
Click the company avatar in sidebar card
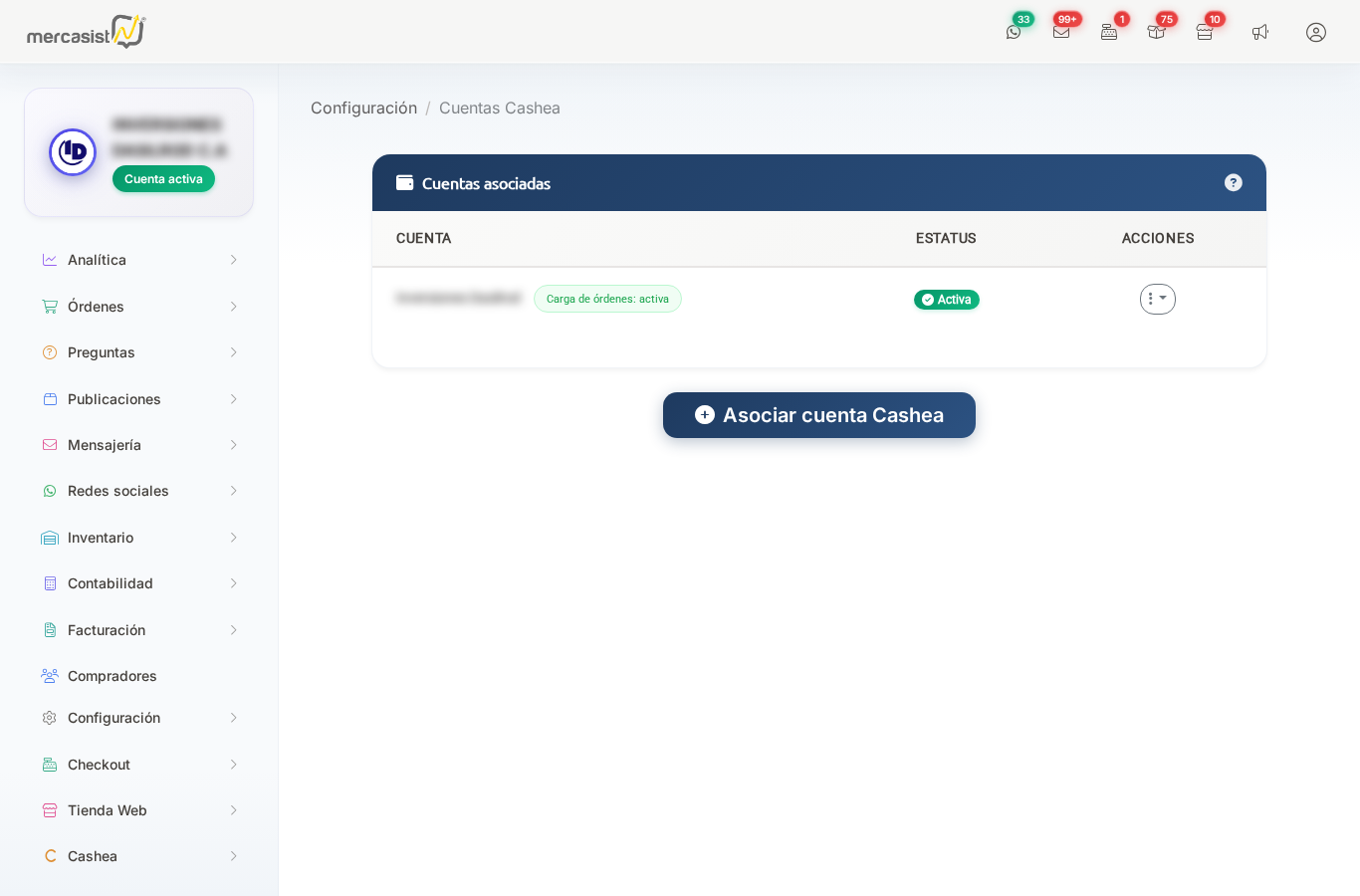(73, 152)
